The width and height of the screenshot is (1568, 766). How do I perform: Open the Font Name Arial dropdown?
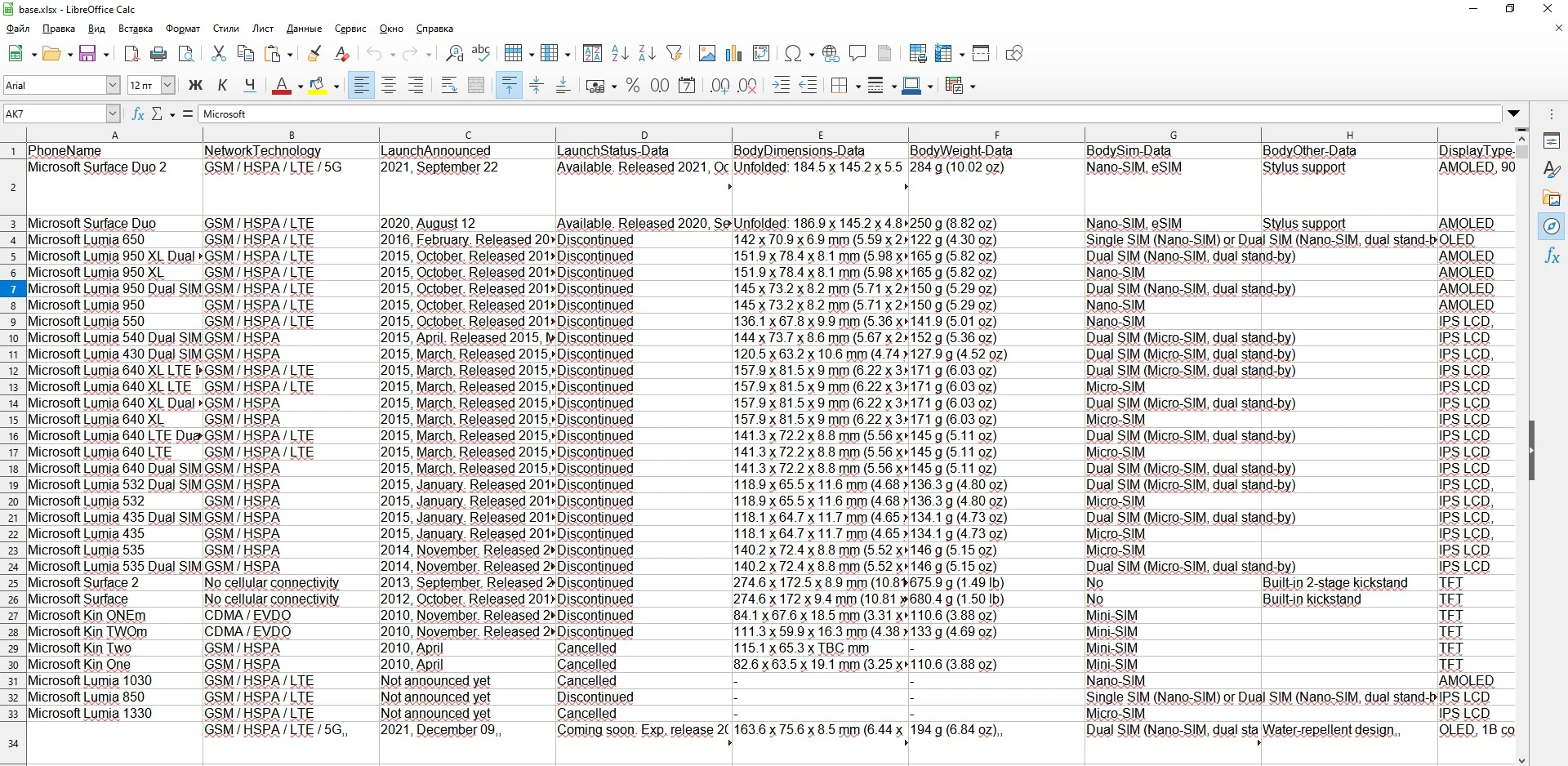point(113,85)
